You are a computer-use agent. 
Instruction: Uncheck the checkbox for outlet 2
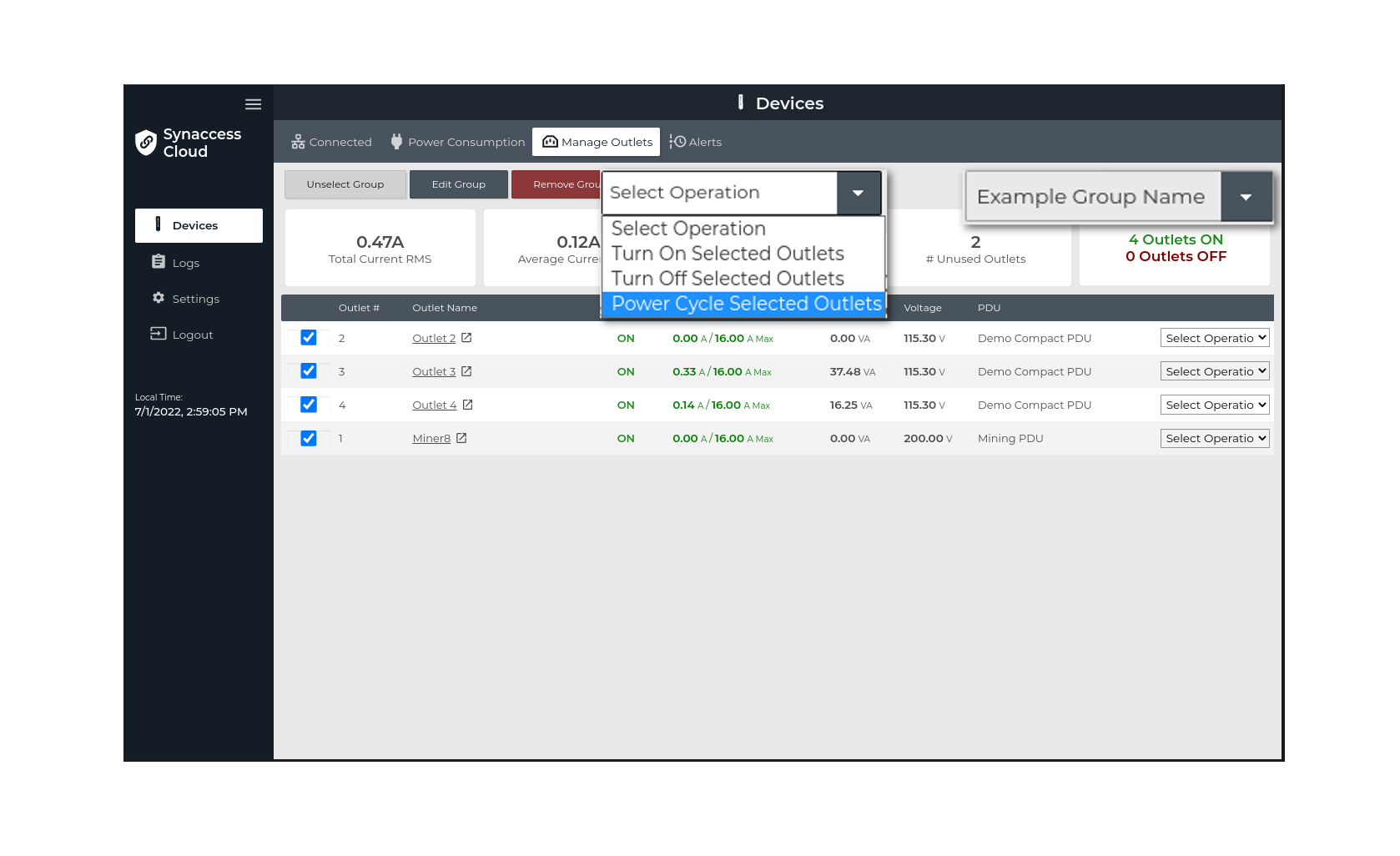coord(309,338)
